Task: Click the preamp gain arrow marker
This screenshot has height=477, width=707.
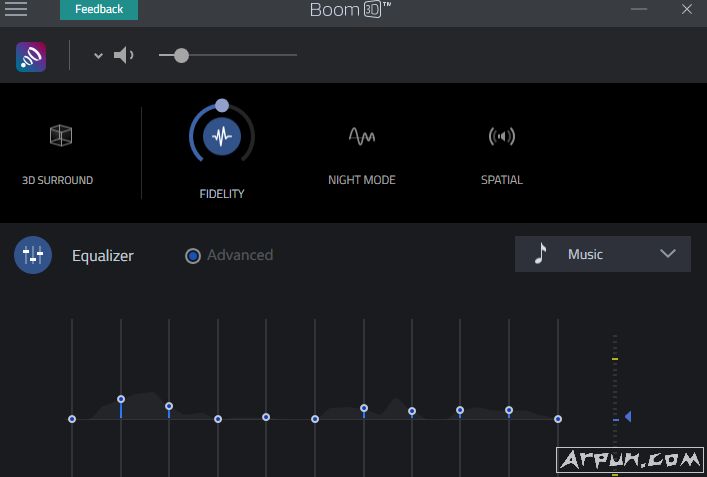Action: click(627, 416)
